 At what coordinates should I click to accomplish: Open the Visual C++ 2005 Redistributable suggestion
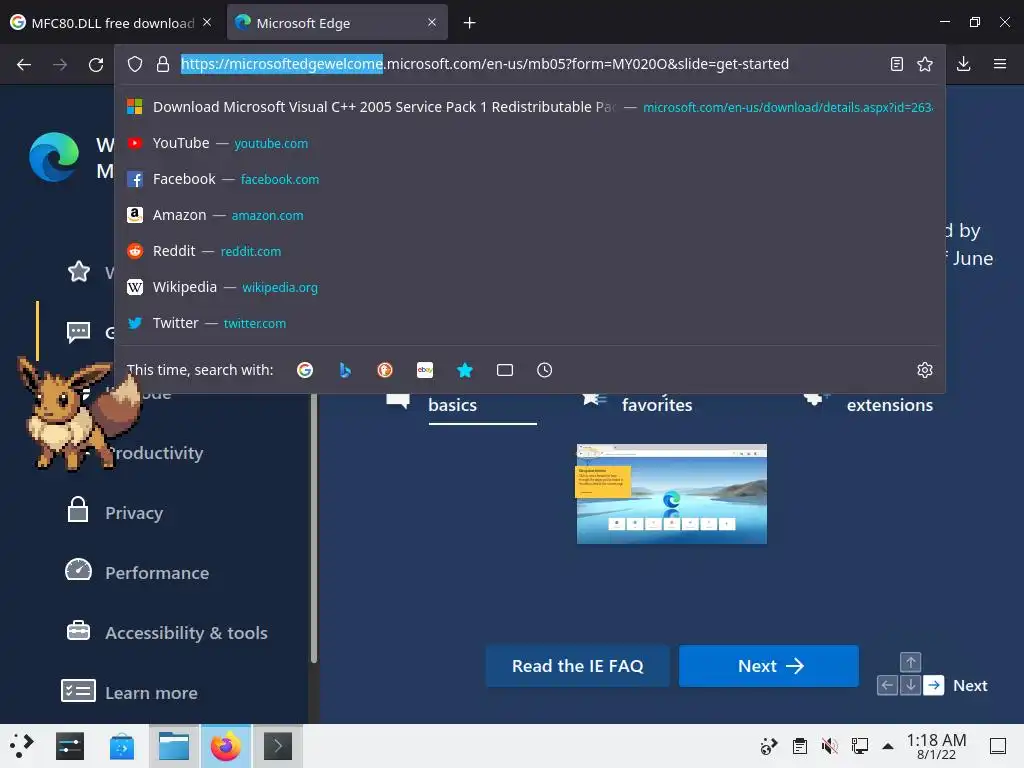pyautogui.click(x=530, y=107)
